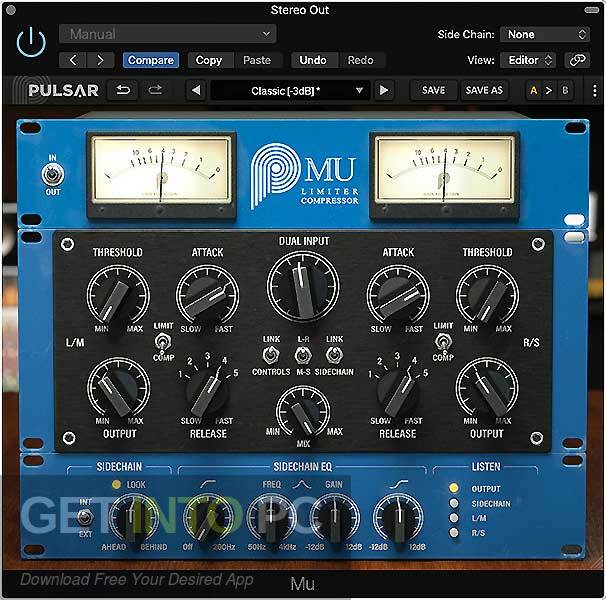Click the Stereo Out window title

[300, 10]
